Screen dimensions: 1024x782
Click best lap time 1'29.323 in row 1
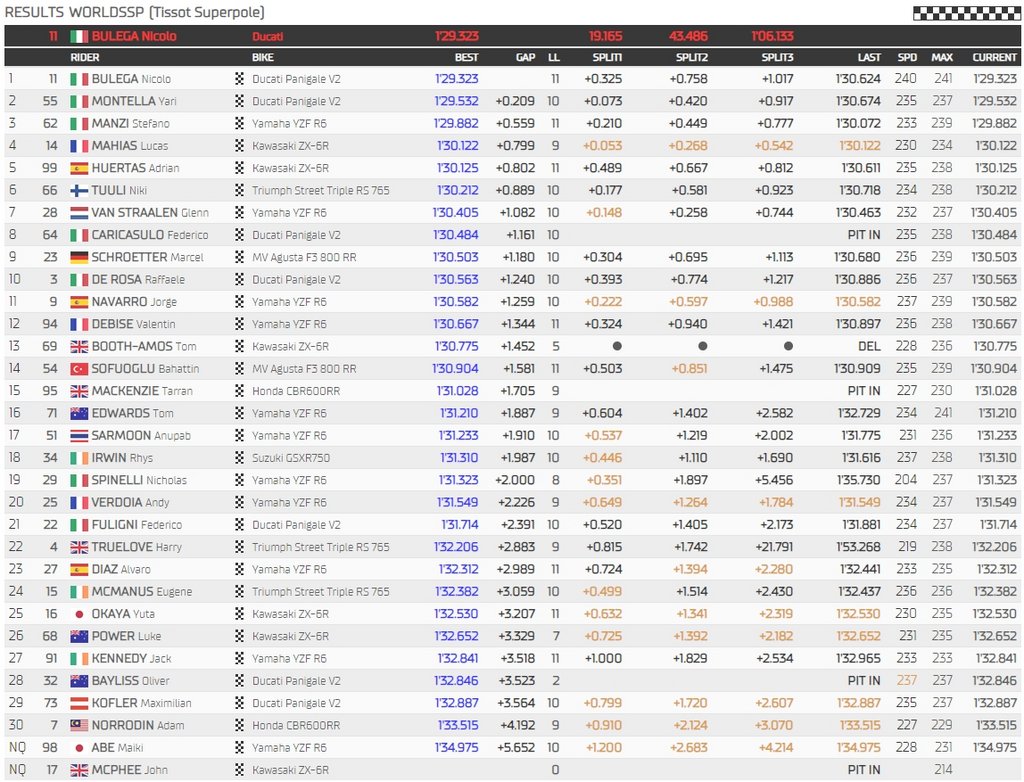(x=456, y=79)
